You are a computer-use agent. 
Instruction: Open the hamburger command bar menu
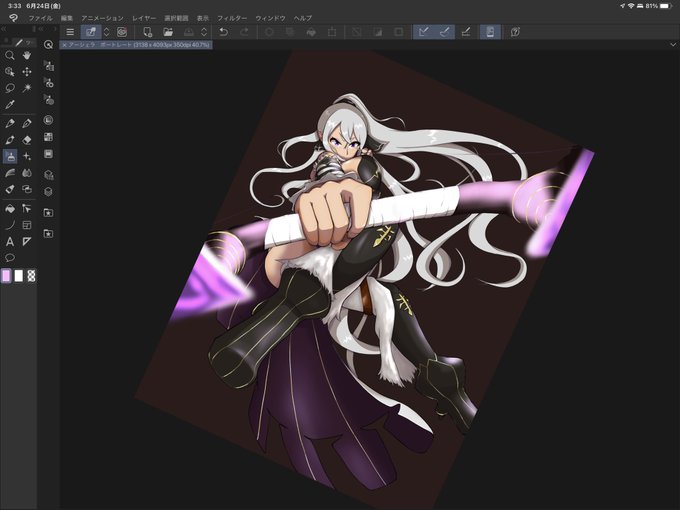(70, 32)
